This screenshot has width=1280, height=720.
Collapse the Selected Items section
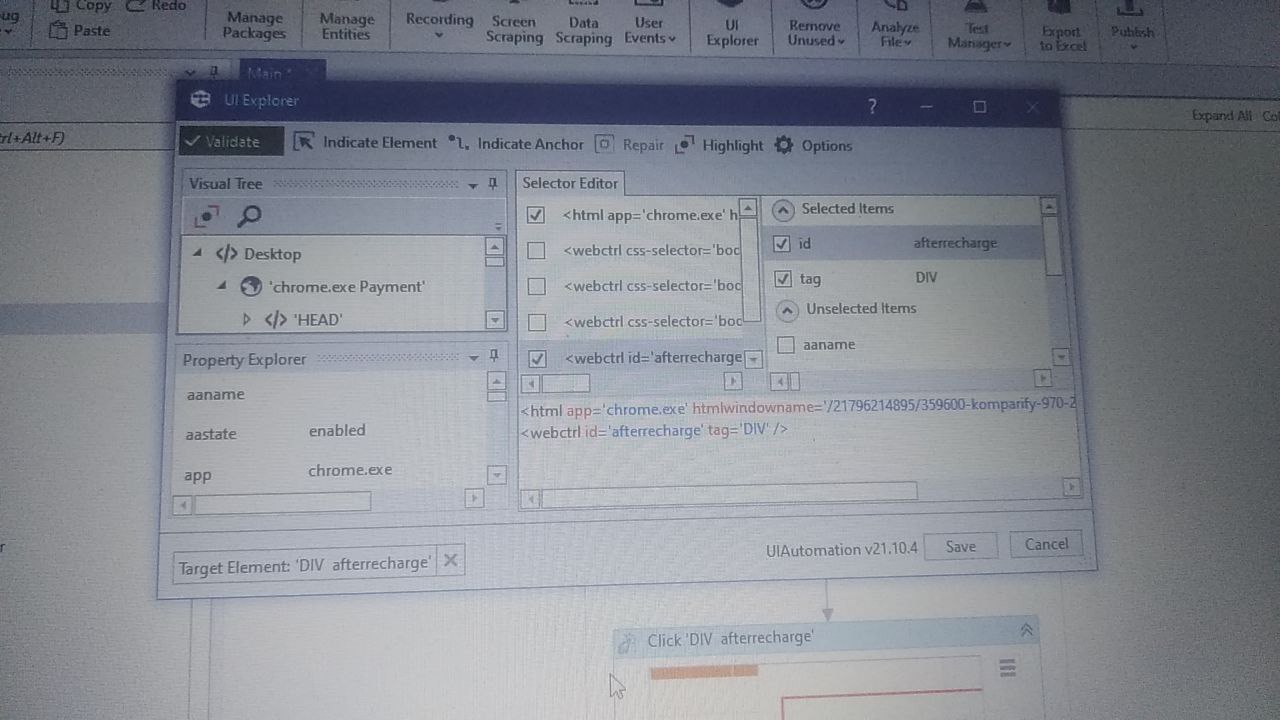click(x=784, y=210)
